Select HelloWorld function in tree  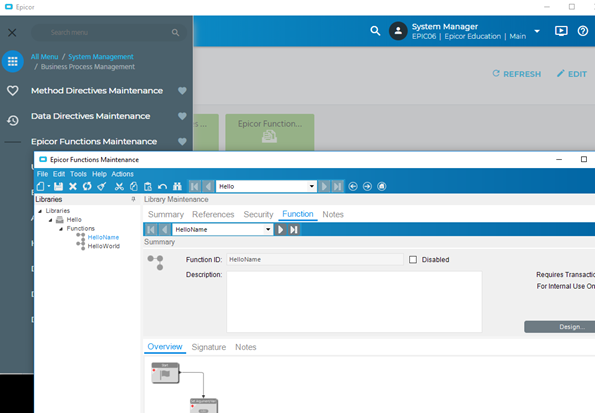click(x=104, y=246)
